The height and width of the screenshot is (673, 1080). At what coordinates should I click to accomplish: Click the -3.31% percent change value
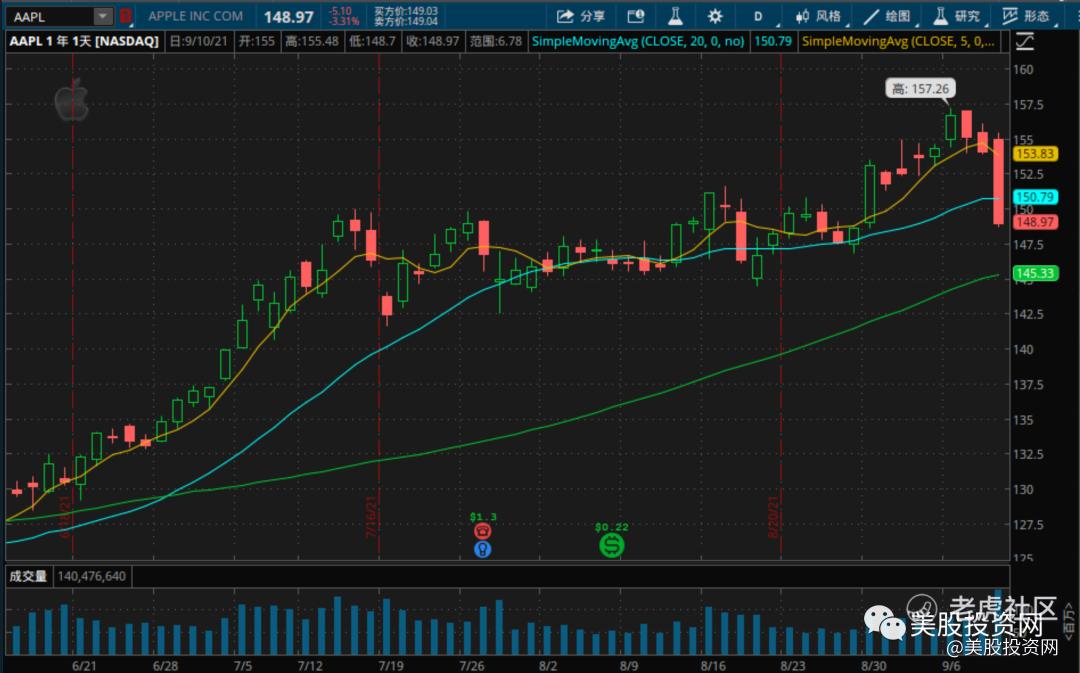tap(344, 21)
